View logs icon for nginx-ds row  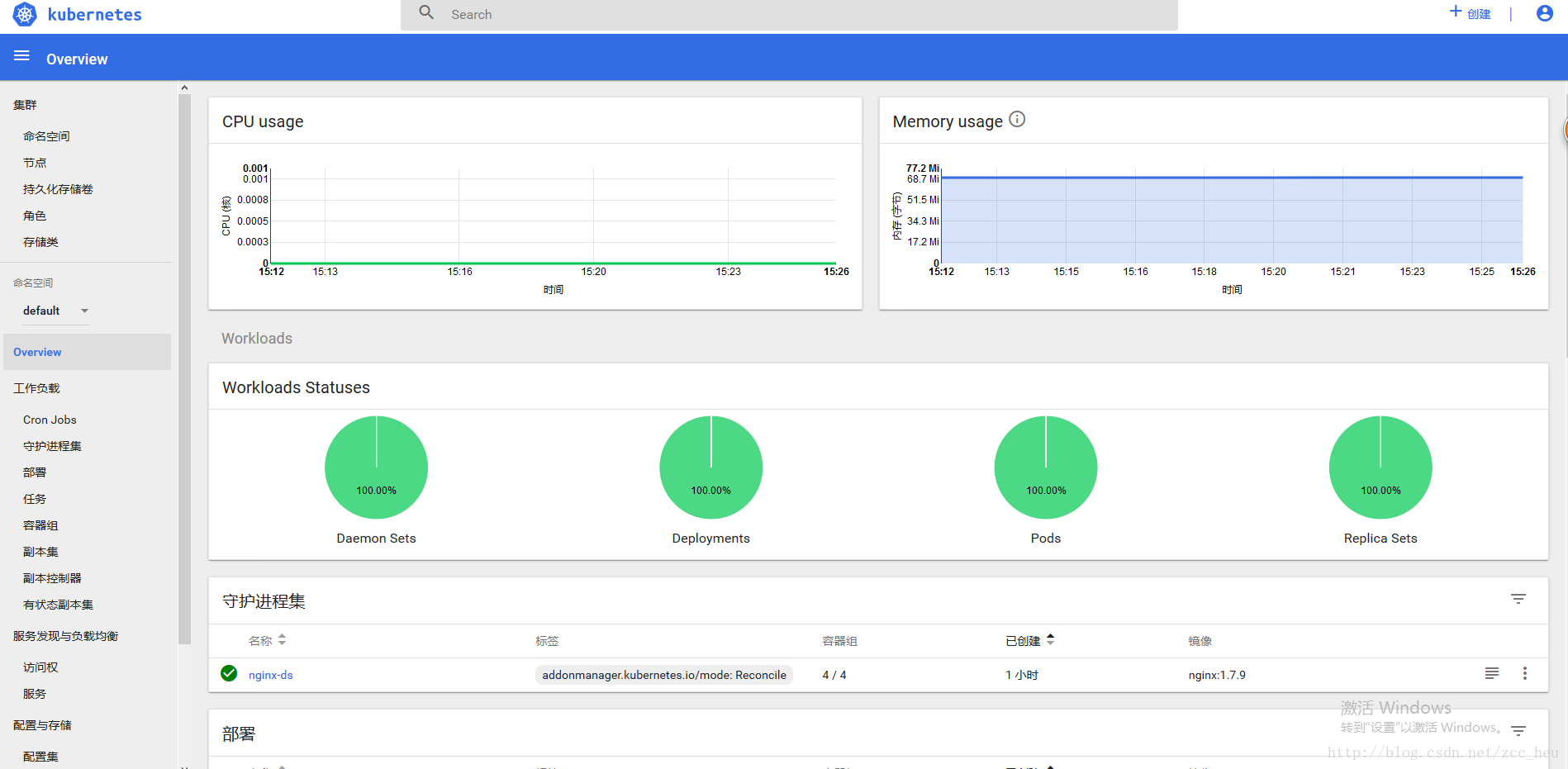(x=1492, y=673)
